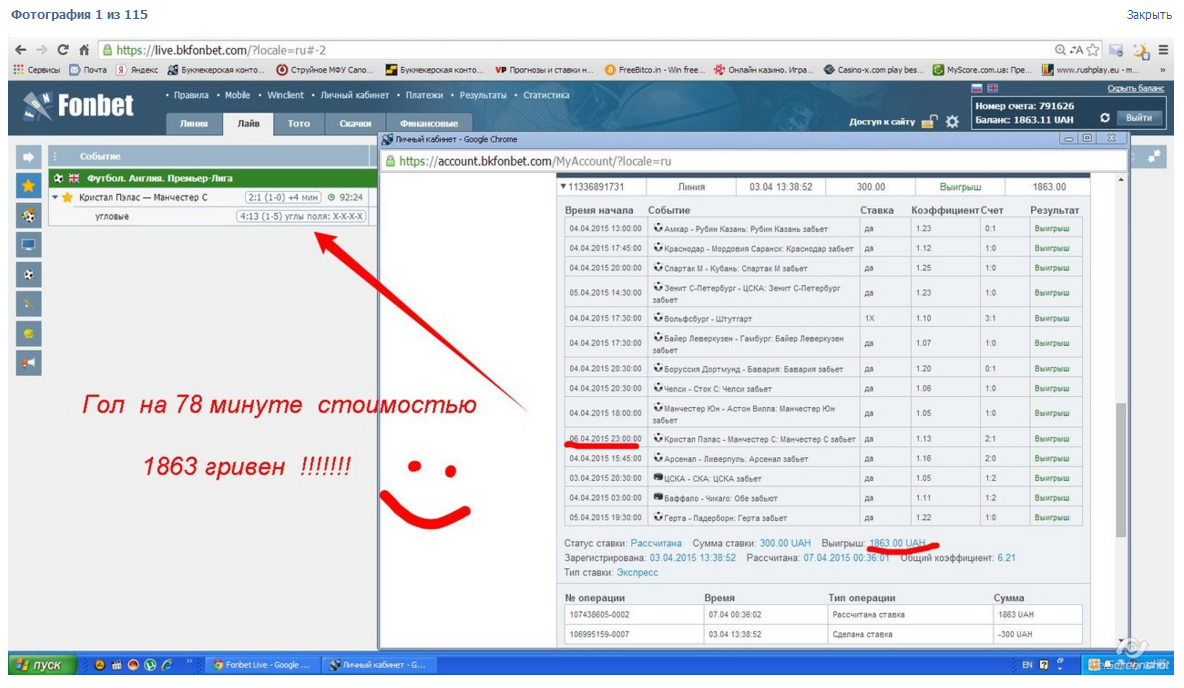Viewport: 1184px width, 688px height.
Task: Select the tennis ball sidebar icon
Action: [29, 334]
